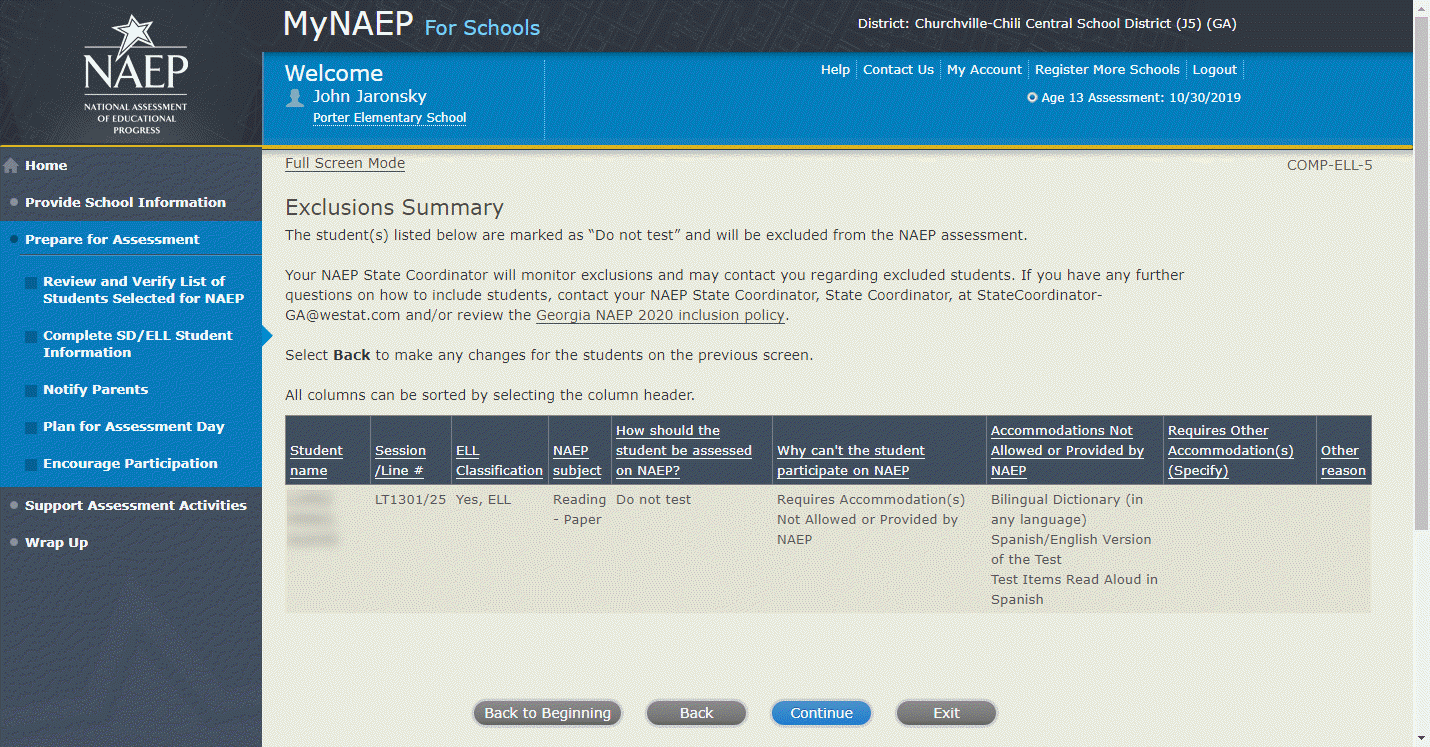The image size is (1430, 747).
Task: Open Prepare for Assessment section
Action: [112, 239]
